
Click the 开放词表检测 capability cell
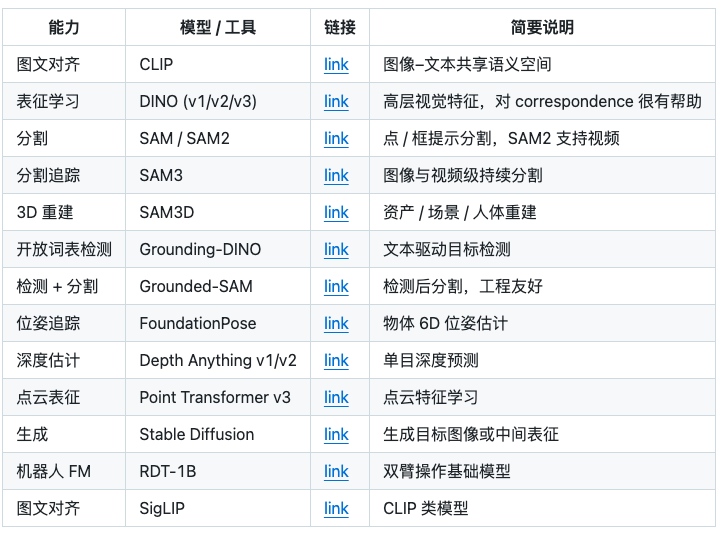(x=64, y=250)
